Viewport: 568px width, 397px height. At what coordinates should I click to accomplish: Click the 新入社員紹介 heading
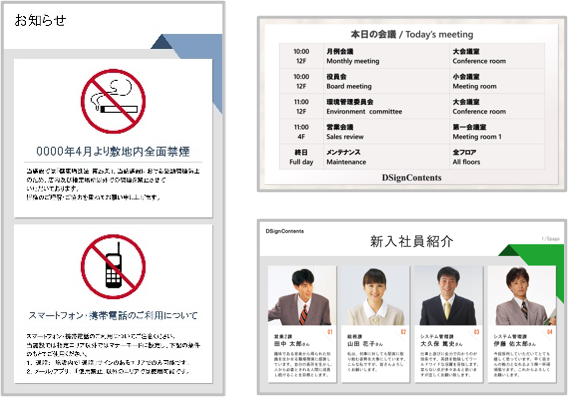[412, 241]
